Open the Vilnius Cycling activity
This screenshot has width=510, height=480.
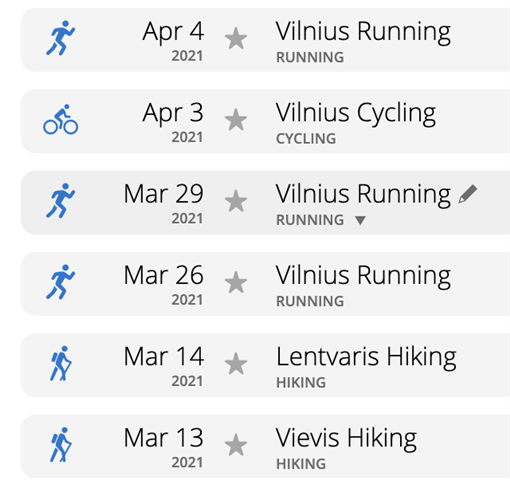point(356,113)
